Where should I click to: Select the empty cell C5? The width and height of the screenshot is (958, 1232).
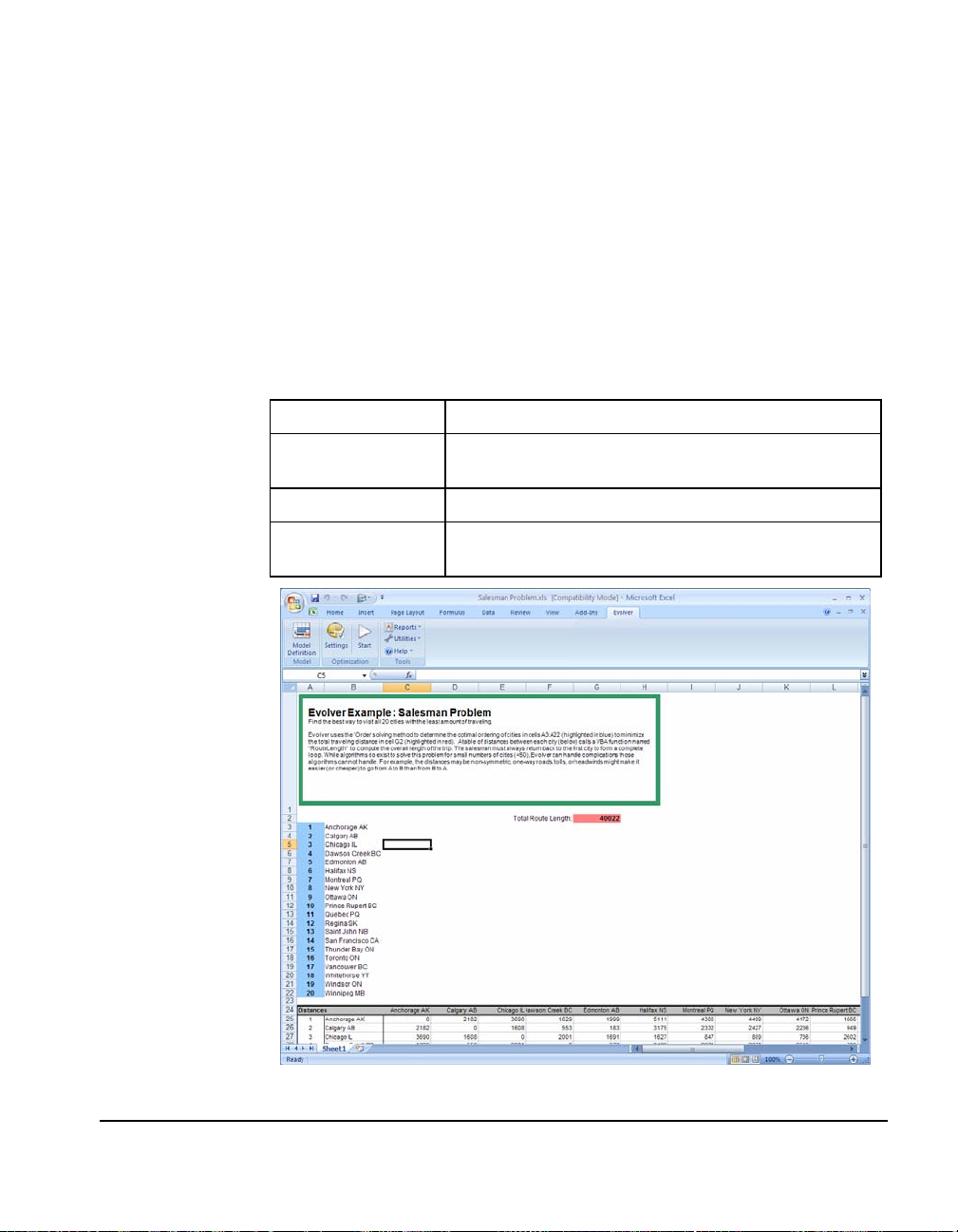click(407, 844)
